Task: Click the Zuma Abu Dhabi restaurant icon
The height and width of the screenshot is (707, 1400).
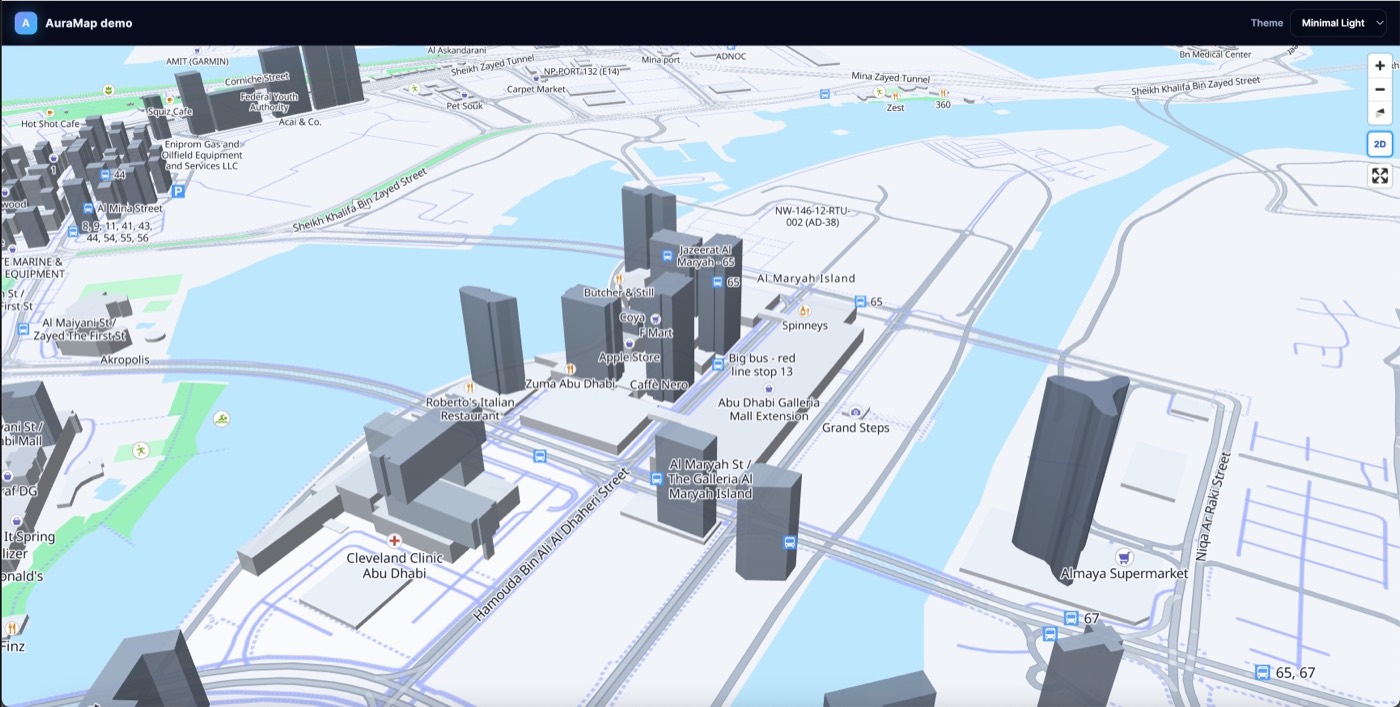Action: 571,369
